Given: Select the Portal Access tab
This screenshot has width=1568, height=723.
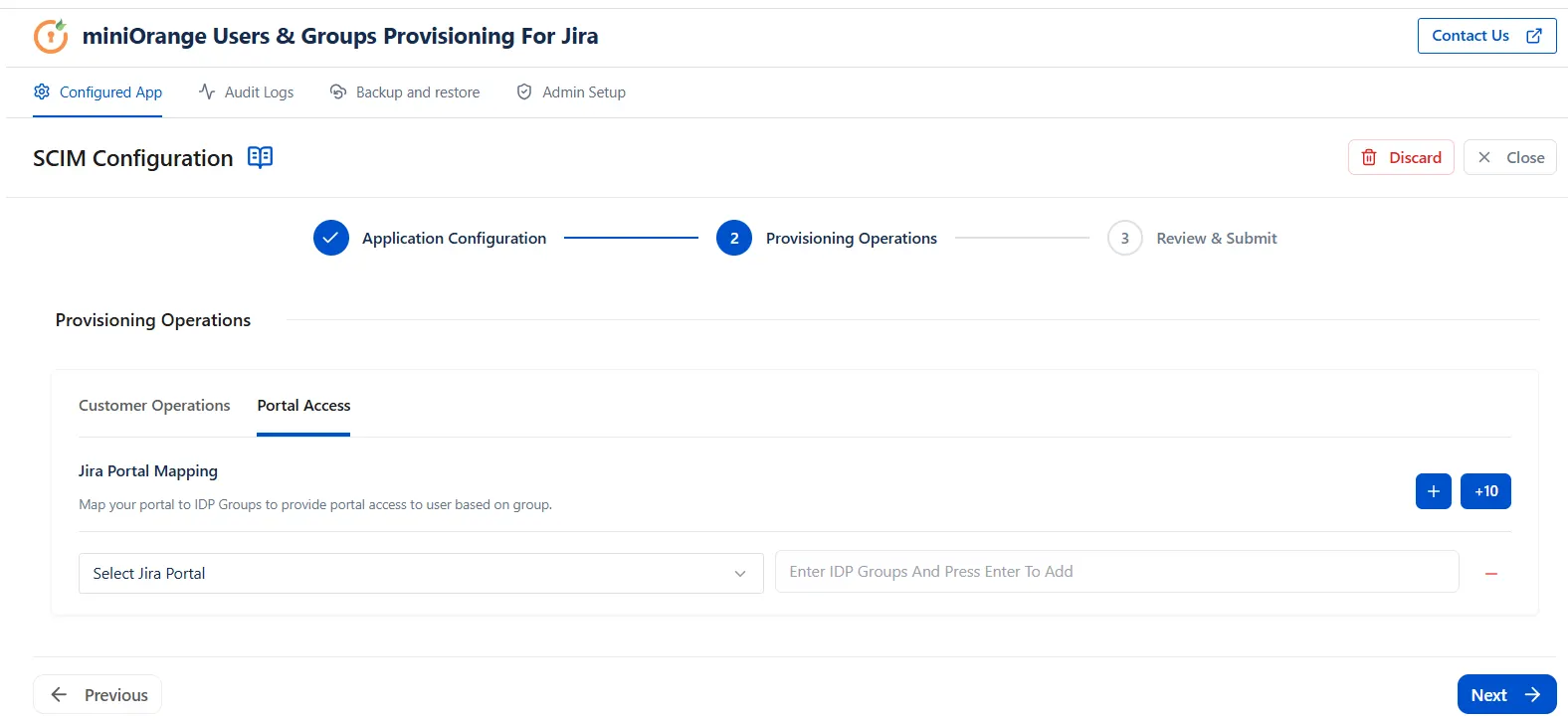Looking at the screenshot, I should point(303,406).
